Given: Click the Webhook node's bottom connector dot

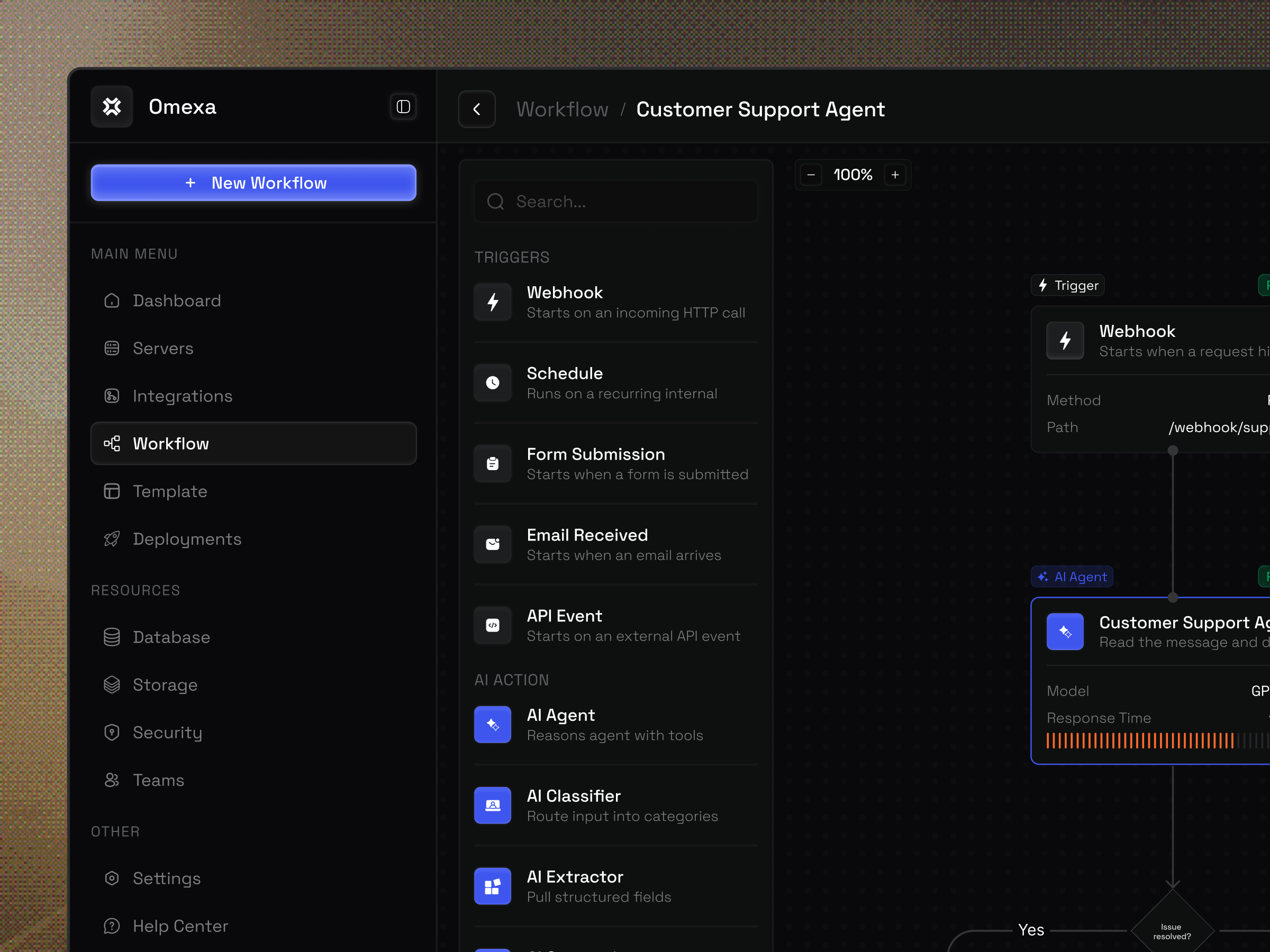Looking at the screenshot, I should click(x=1173, y=451).
